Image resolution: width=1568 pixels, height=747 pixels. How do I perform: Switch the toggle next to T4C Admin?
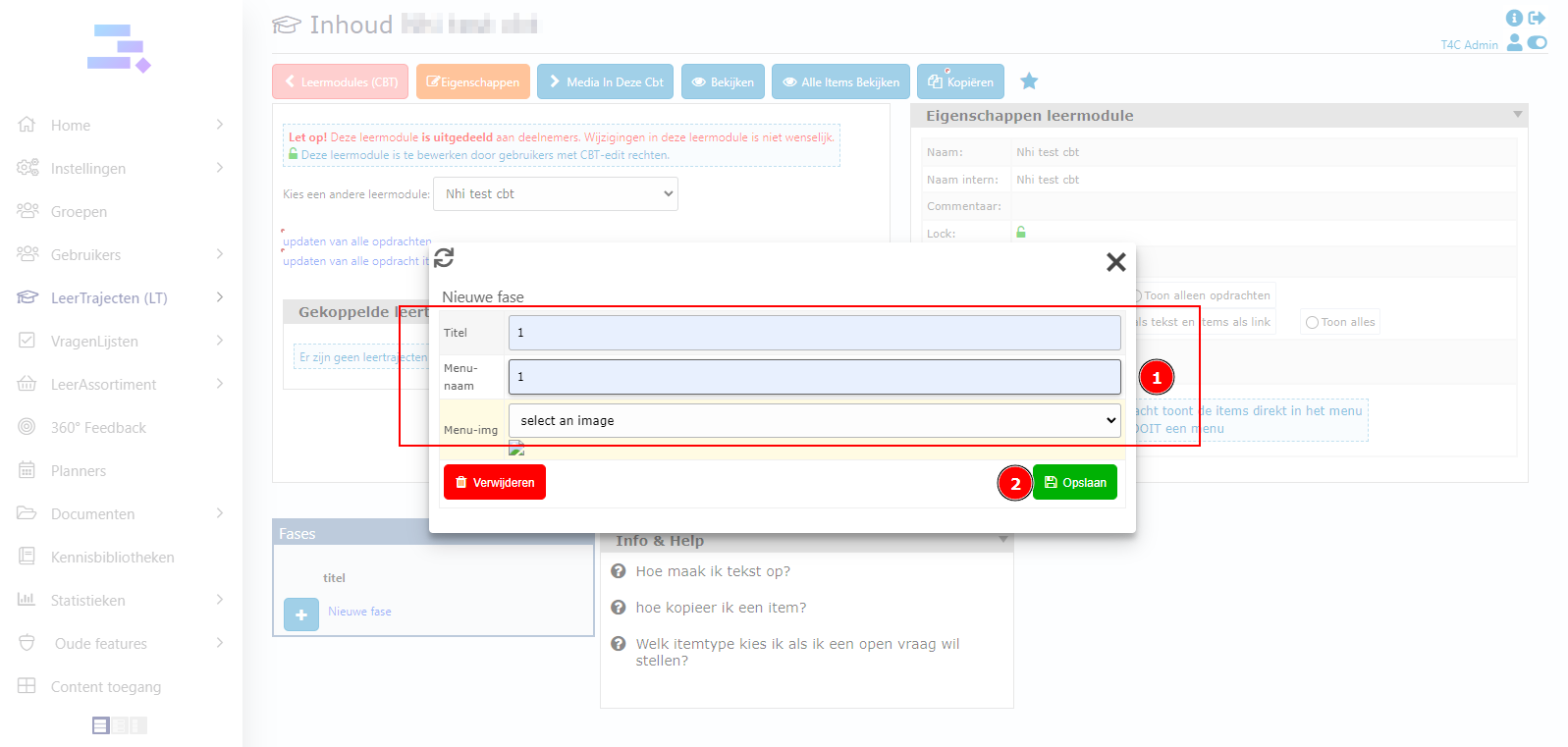point(1538,42)
